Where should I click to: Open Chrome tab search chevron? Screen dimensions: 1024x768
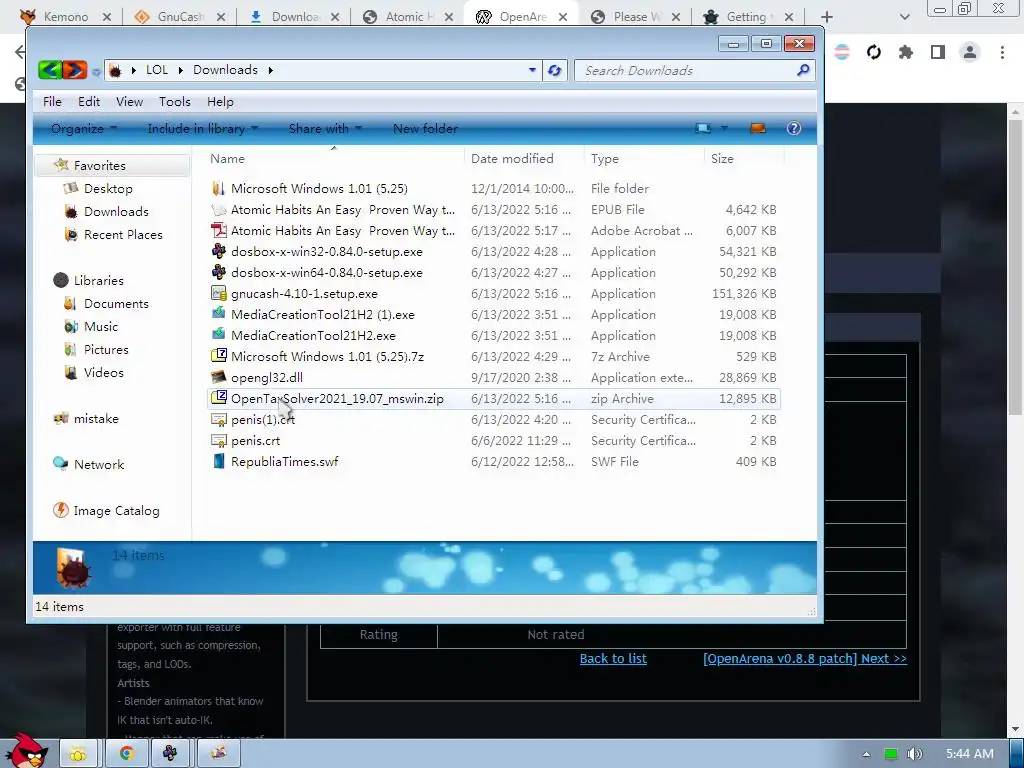pos(904,17)
